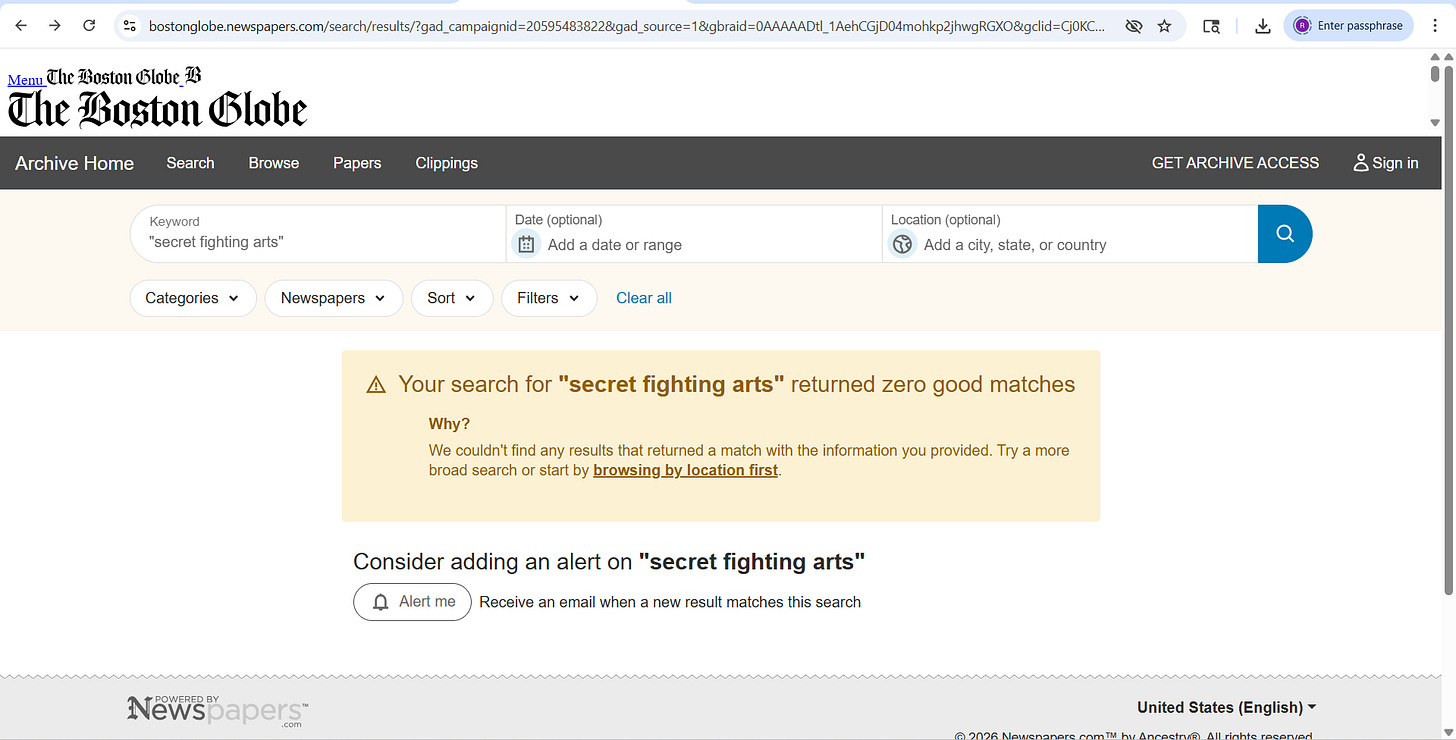Click the header frame scroll down arrow
This screenshot has width=1456, height=740.
click(x=1436, y=122)
